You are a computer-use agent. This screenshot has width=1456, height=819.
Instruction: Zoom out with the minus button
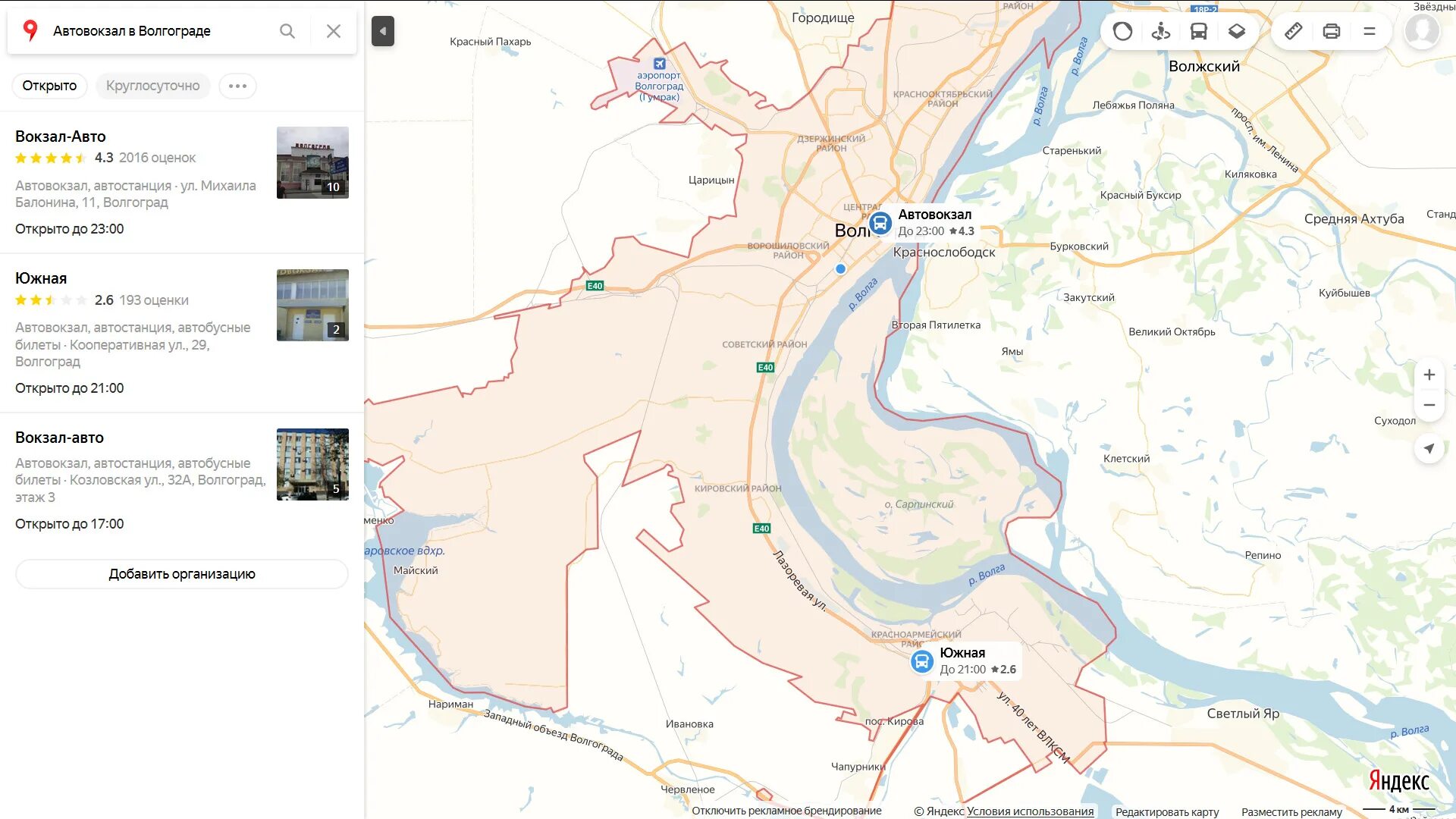1429,405
